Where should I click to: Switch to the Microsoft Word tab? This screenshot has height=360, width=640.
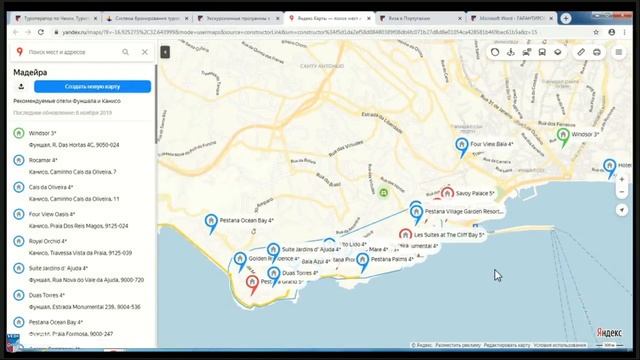(511, 18)
